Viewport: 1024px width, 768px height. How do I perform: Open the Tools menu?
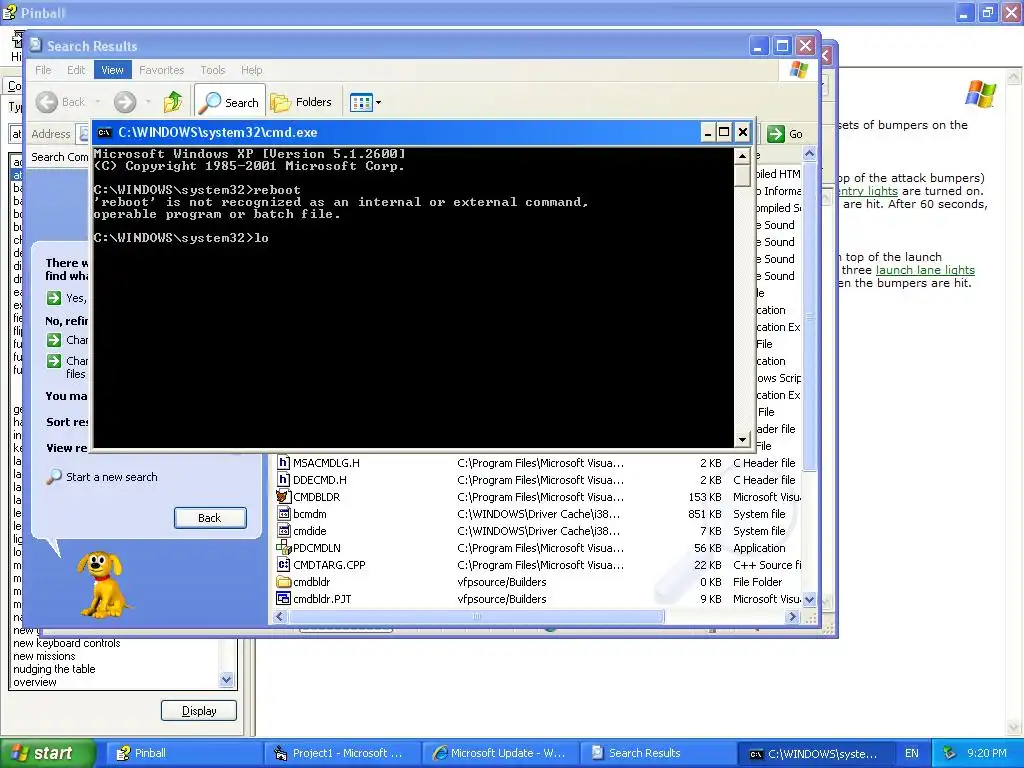click(212, 70)
